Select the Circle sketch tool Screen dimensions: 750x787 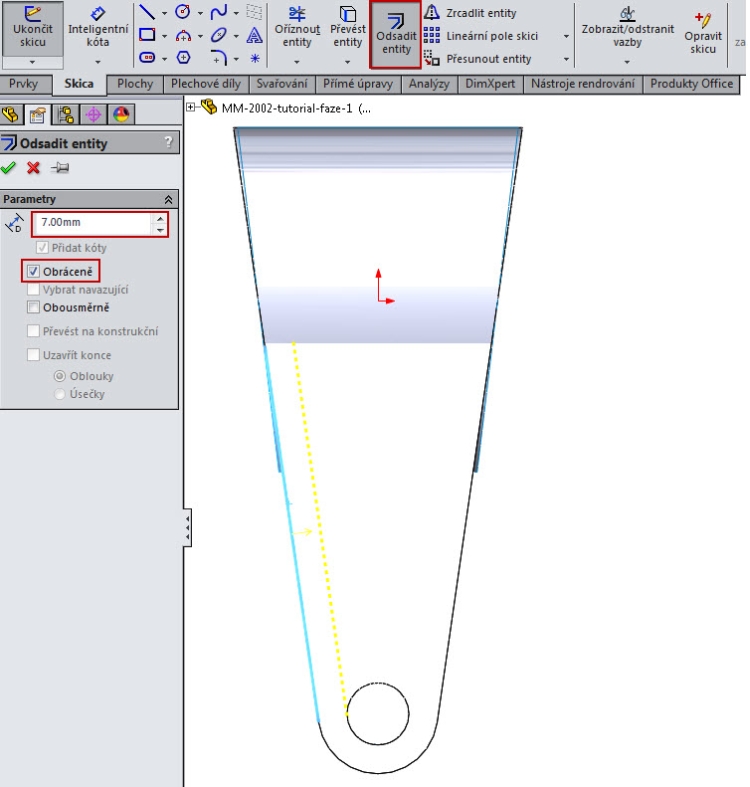(183, 12)
